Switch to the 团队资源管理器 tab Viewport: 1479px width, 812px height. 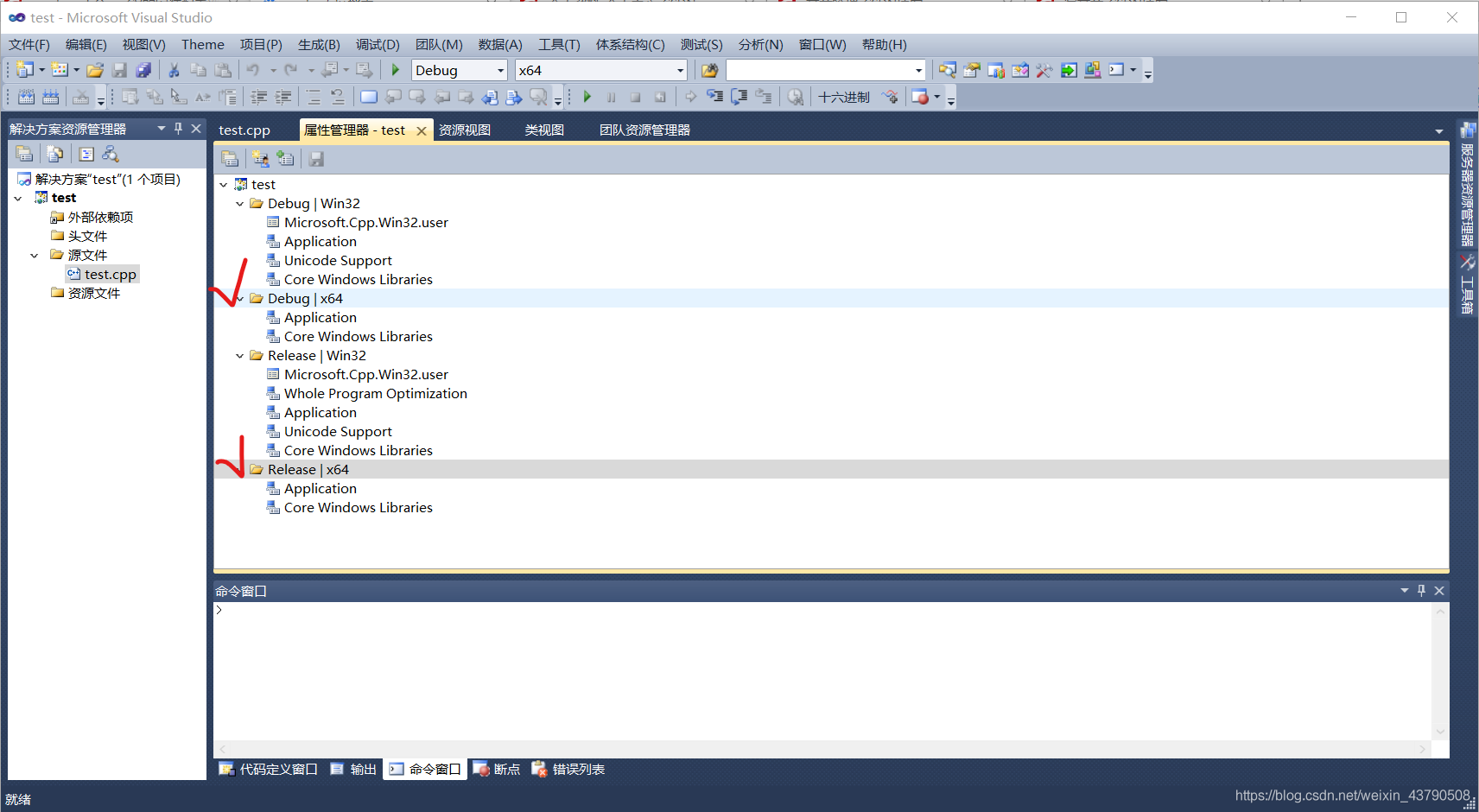[644, 130]
